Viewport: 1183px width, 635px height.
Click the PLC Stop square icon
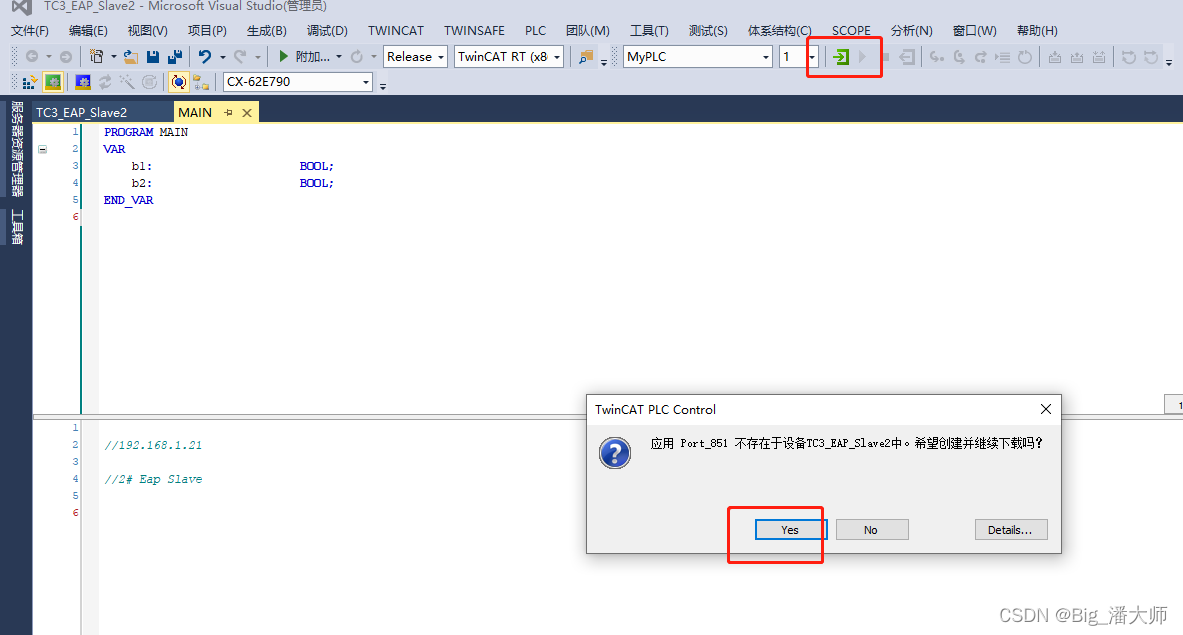pos(885,57)
